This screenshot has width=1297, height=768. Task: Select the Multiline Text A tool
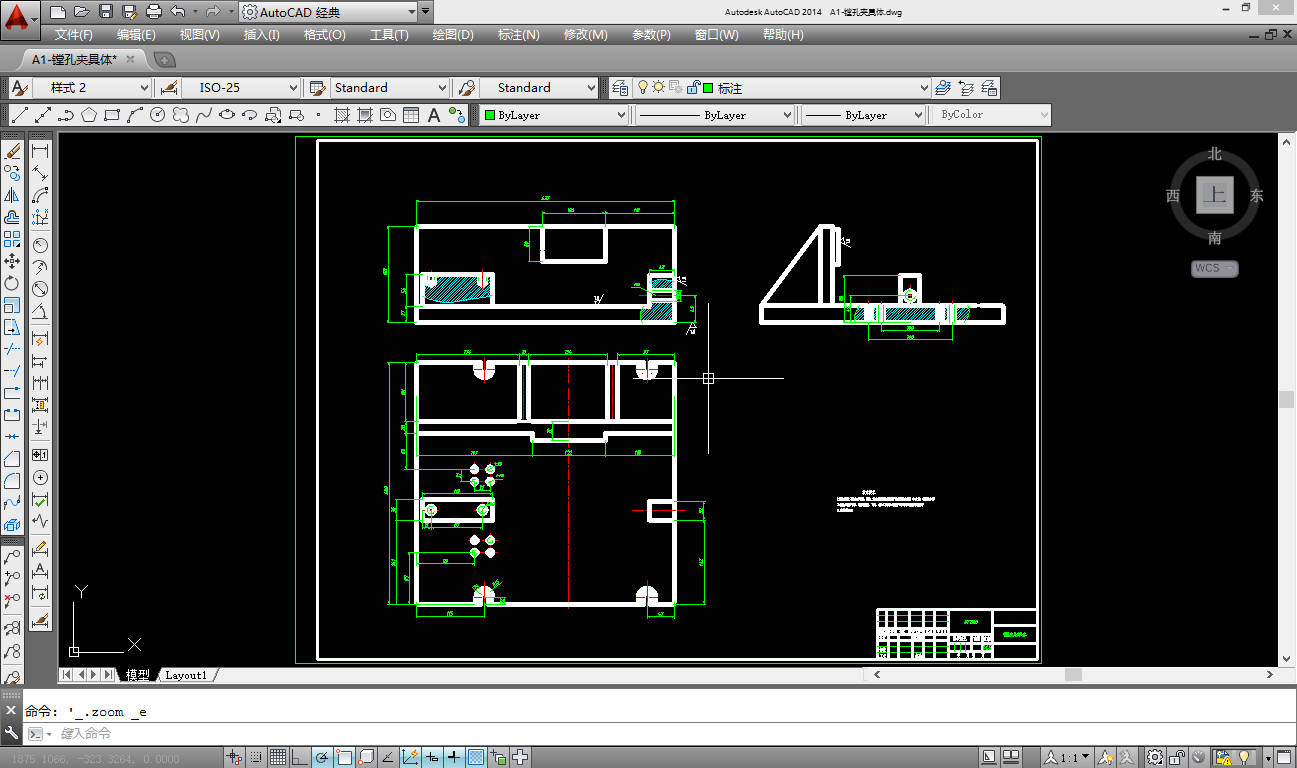tap(434, 115)
